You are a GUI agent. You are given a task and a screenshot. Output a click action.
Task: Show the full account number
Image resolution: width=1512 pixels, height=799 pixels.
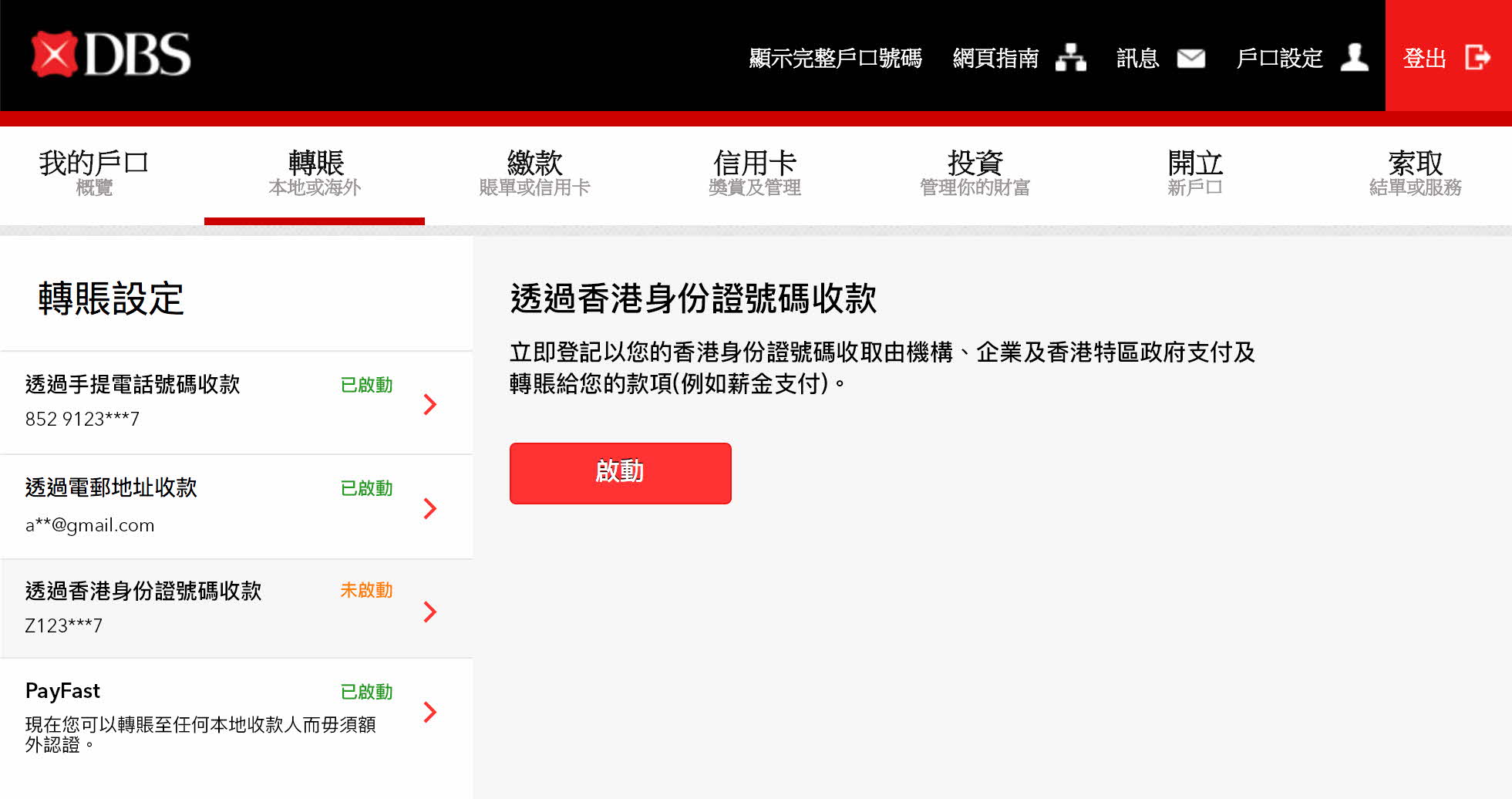[x=835, y=59]
